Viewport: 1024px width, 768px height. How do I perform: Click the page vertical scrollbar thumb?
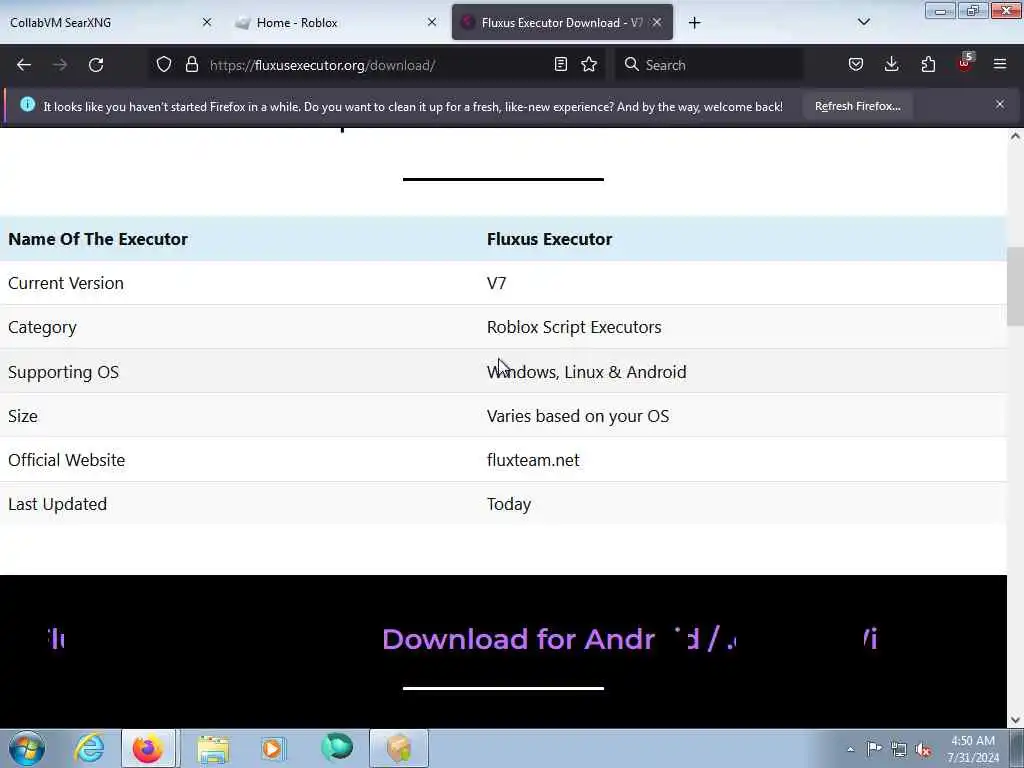pyautogui.click(x=1015, y=286)
